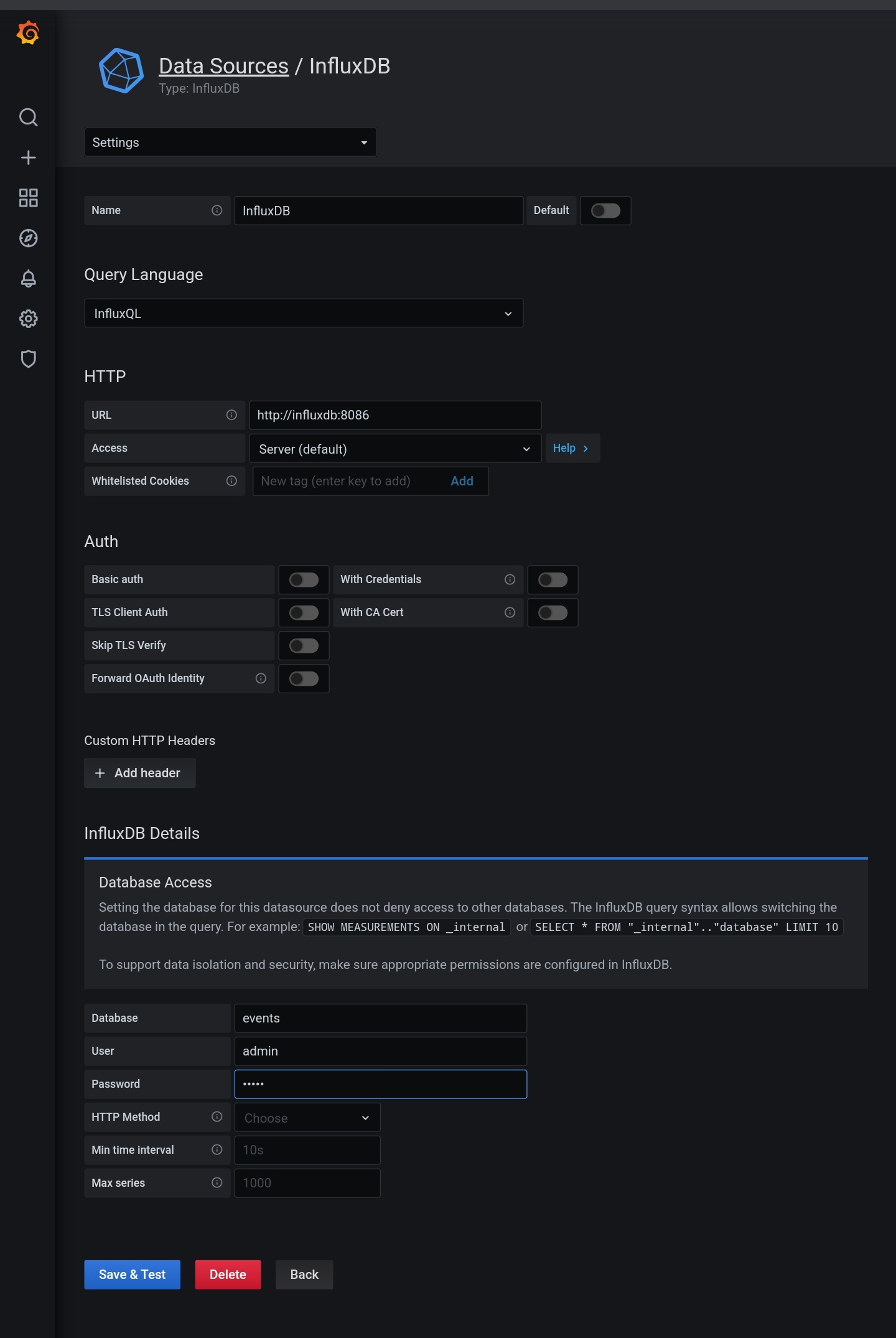Enable the Skip TLS Verify toggle
Image resolution: width=896 pixels, height=1338 pixels.
pyautogui.click(x=304, y=645)
